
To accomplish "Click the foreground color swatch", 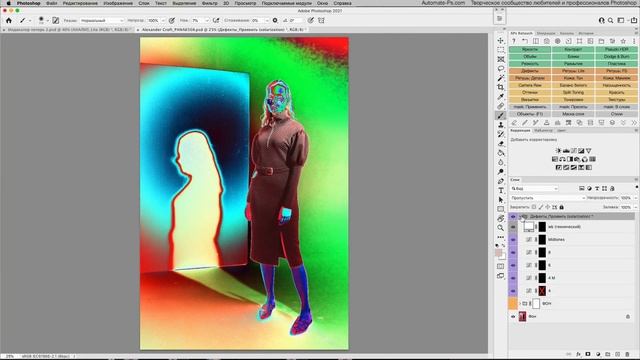I will pos(498,253).
